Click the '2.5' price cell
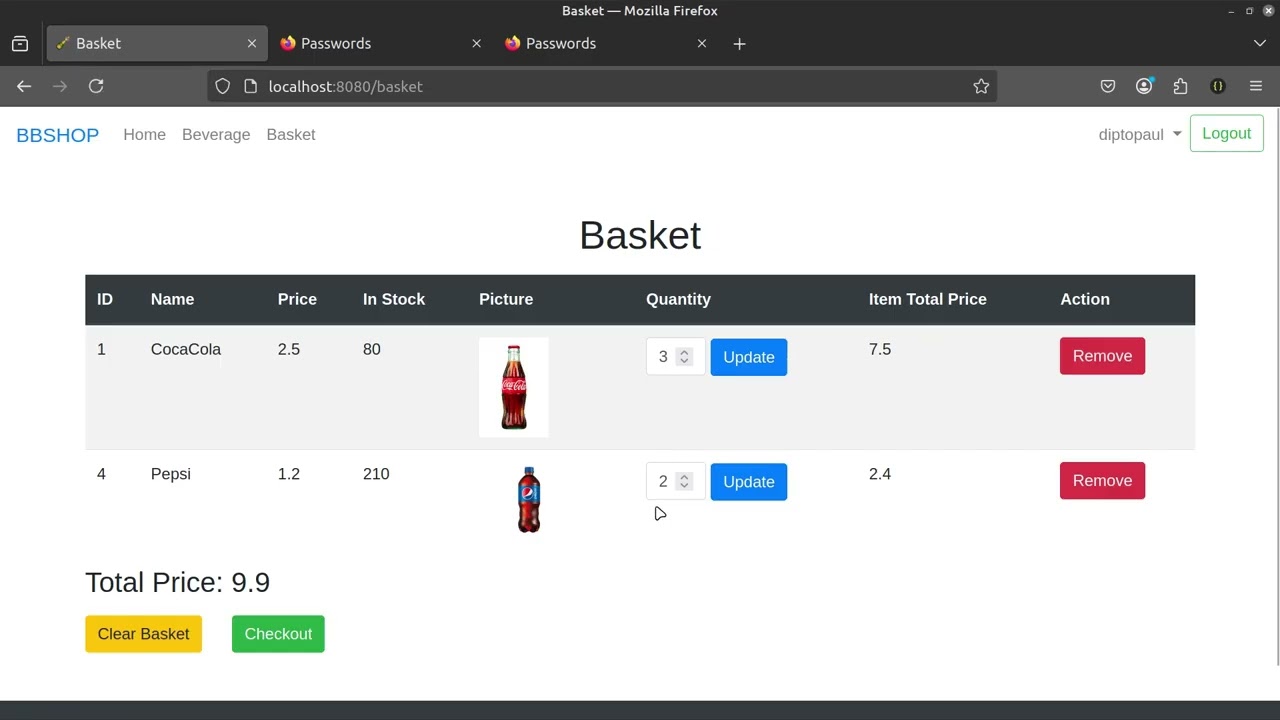The height and width of the screenshot is (720, 1280). pos(289,350)
